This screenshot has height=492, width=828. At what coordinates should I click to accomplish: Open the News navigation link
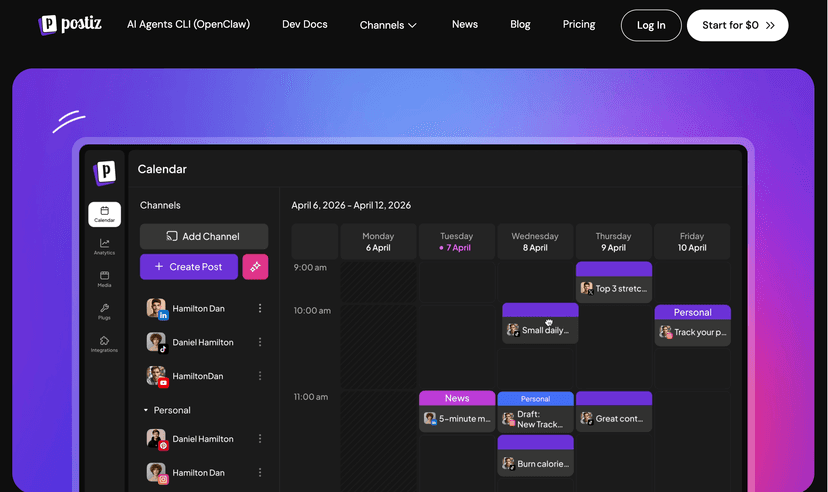coord(465,24)
